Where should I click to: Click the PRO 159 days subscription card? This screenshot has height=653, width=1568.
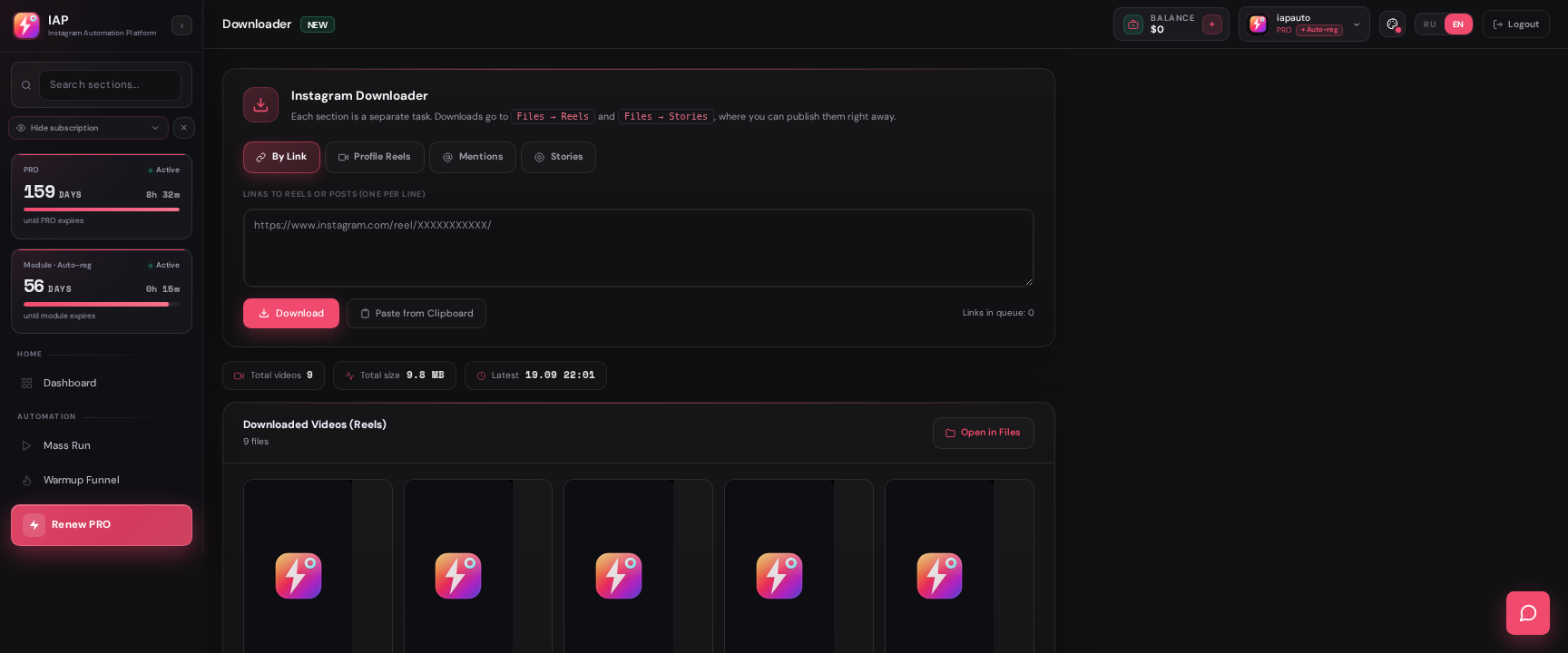[x=102, y=197]
